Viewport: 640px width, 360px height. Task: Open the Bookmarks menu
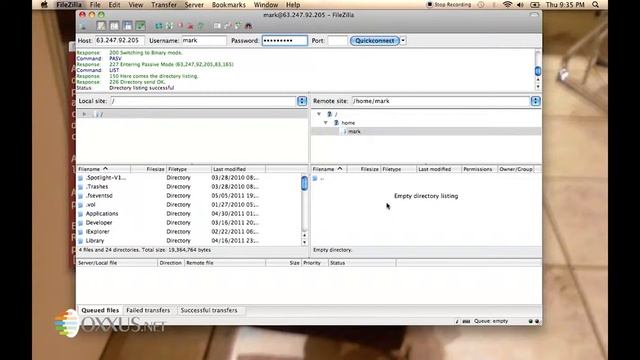(x=229, y=5)
